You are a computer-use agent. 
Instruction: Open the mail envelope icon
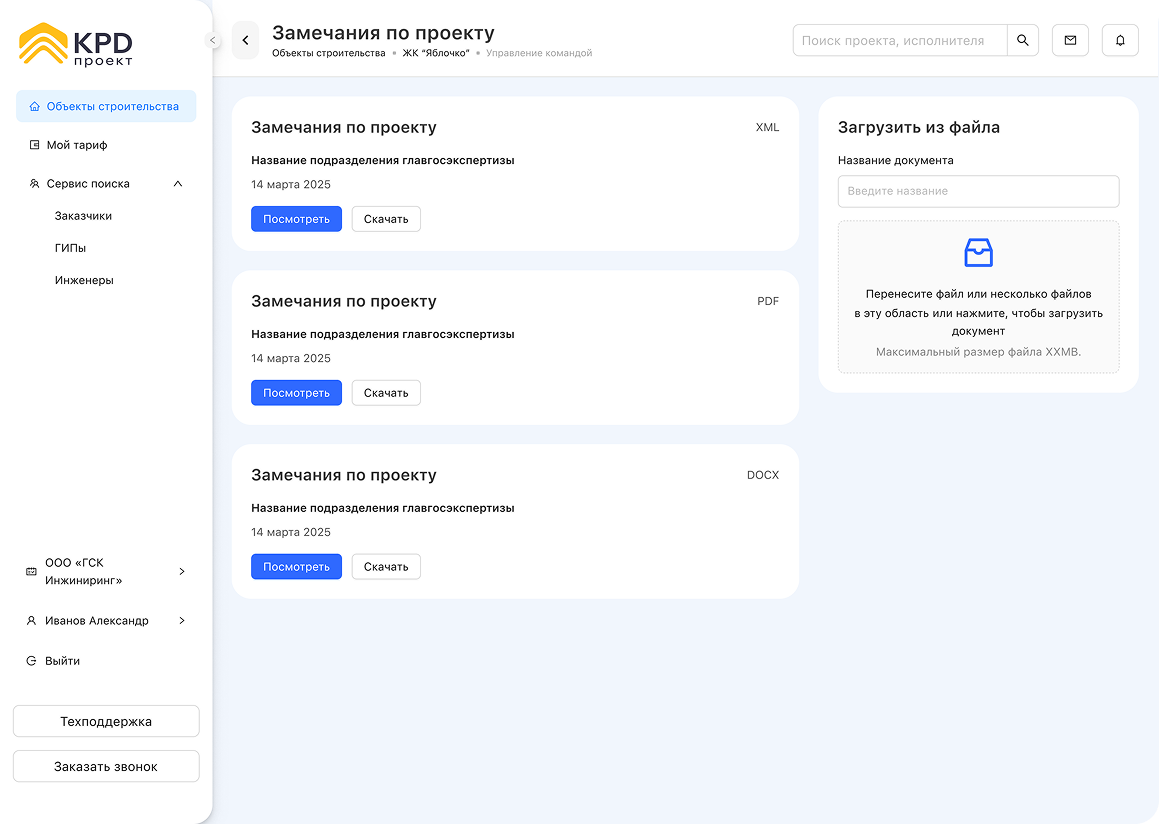(x=1070, y=41)
